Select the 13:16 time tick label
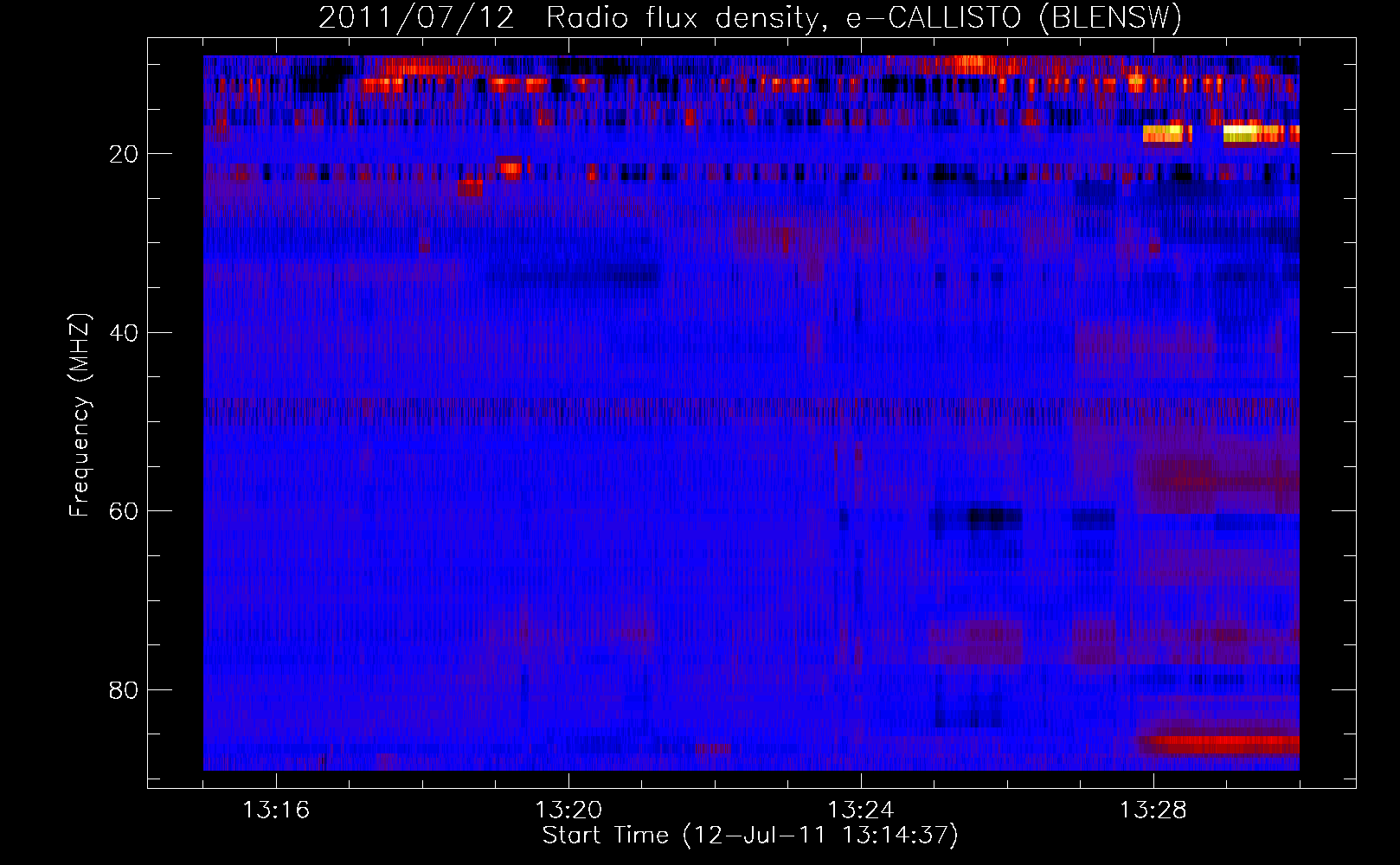Screen dimensions: 1400x865 (276, 810)
